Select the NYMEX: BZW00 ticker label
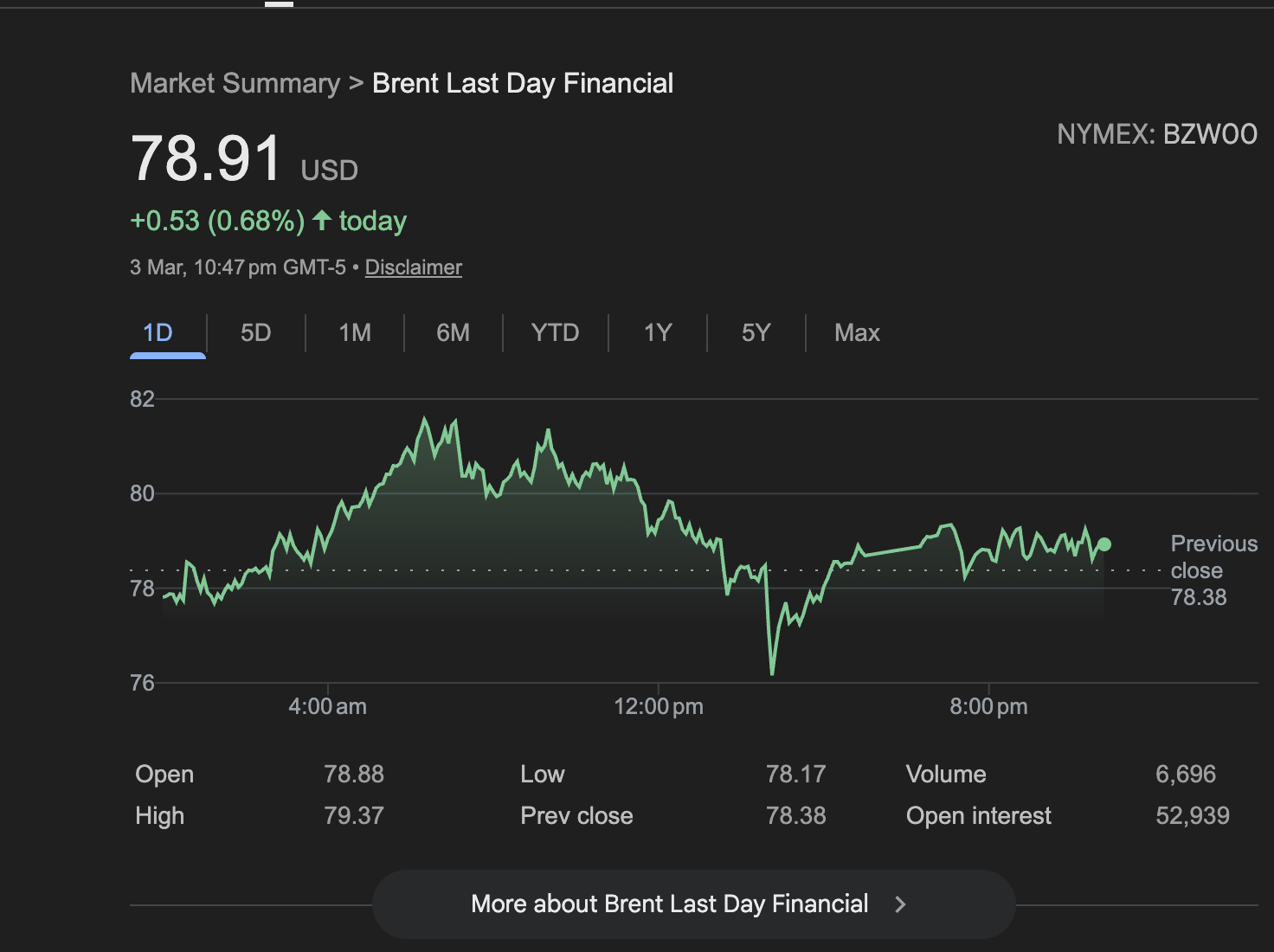The width and height of the screenshot is (1274, 952). pyautogui.click(x=1158, y=134)
